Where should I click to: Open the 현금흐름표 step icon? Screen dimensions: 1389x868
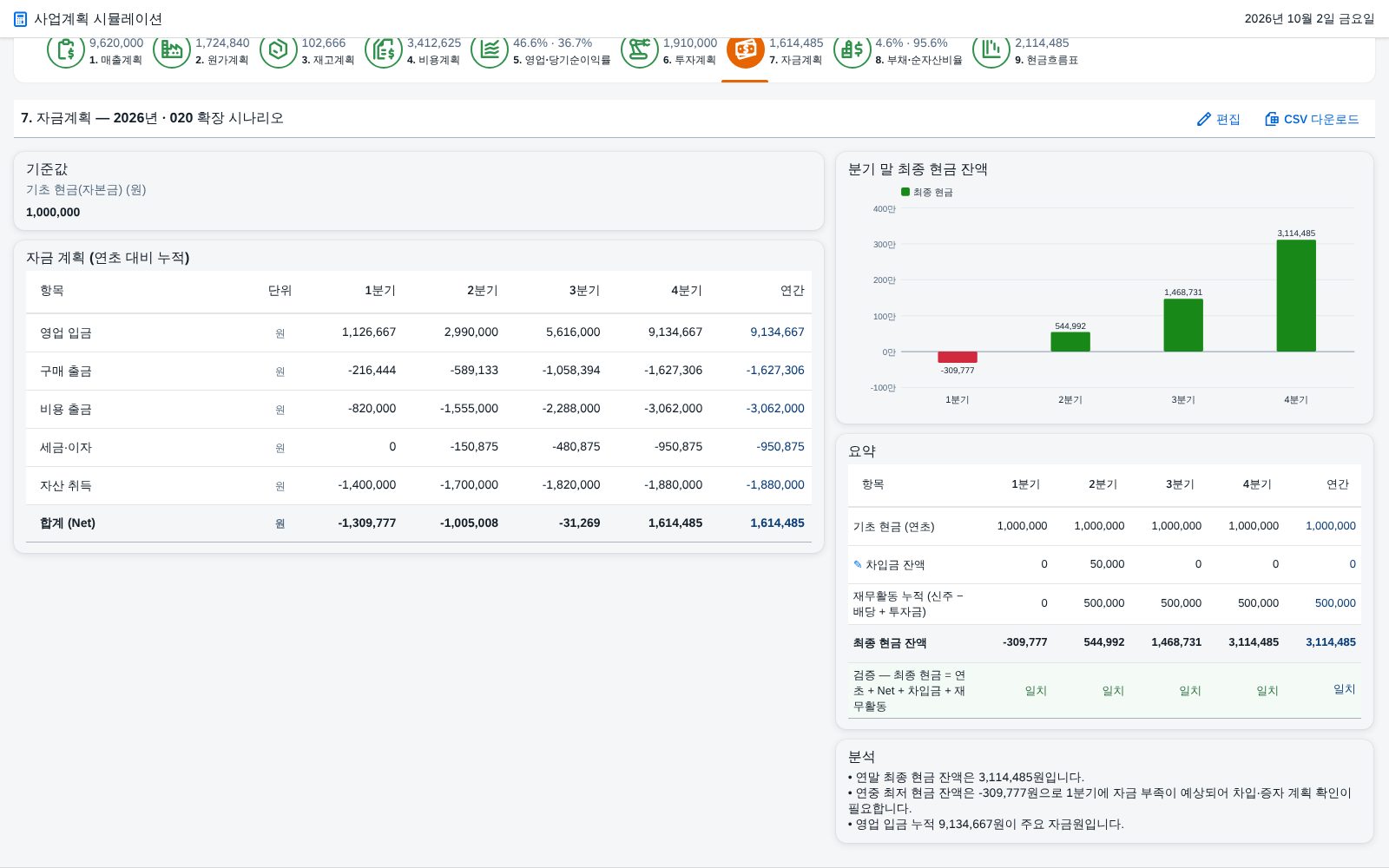coord(991,50)
